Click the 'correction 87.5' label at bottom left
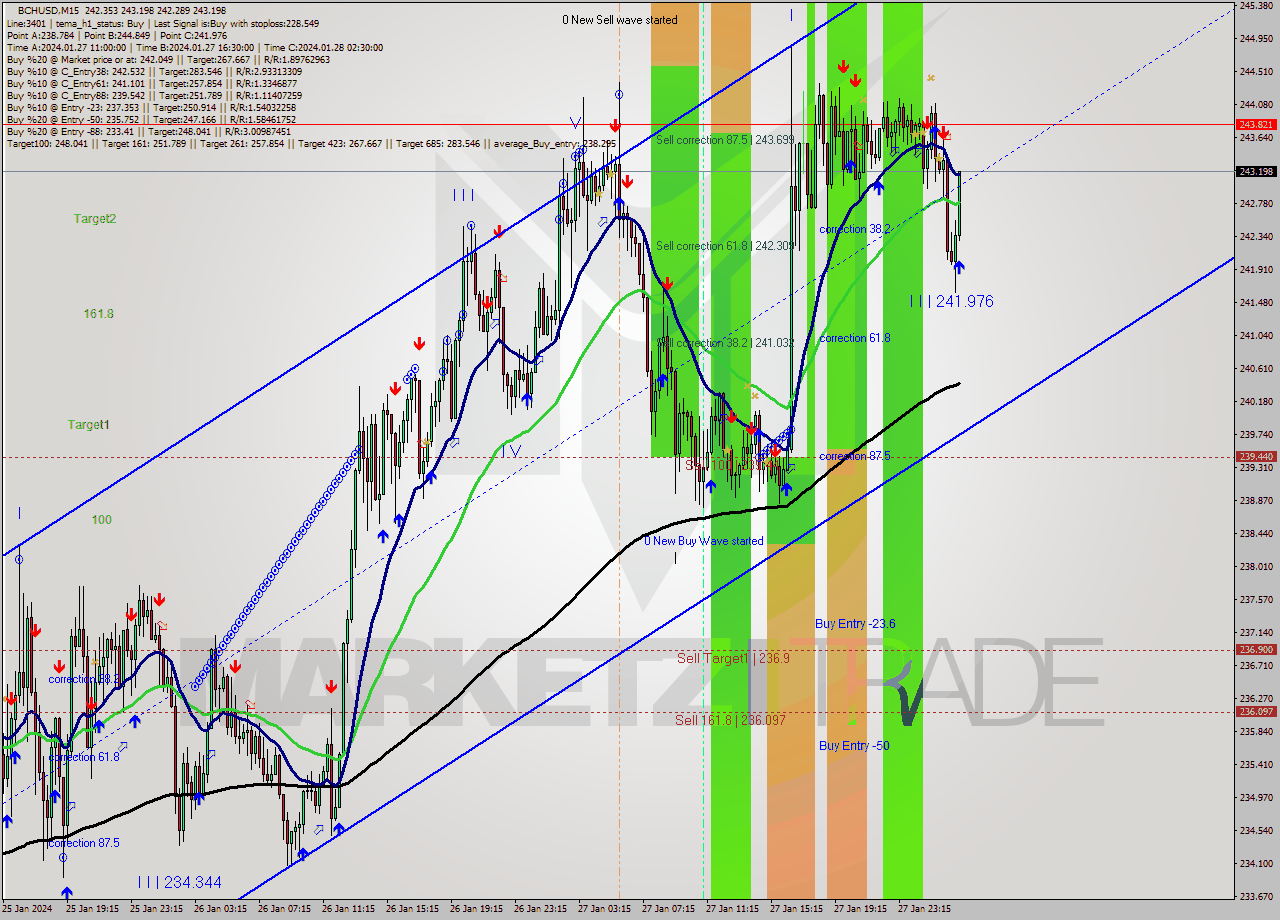The height and width of the screenshot is (920, 1280). pyautogui.click(x=84, y=843)
